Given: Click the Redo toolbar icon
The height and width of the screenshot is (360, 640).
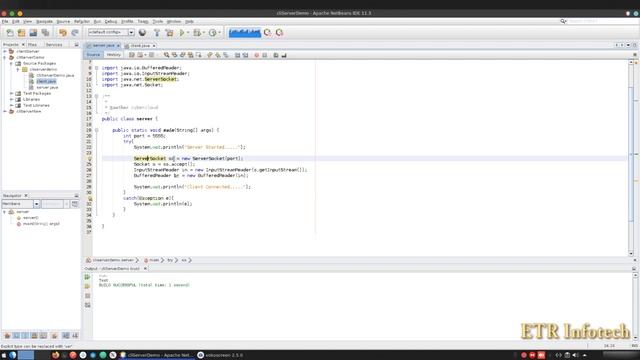Looking at the screenshot, I should [x=75, y=33].
